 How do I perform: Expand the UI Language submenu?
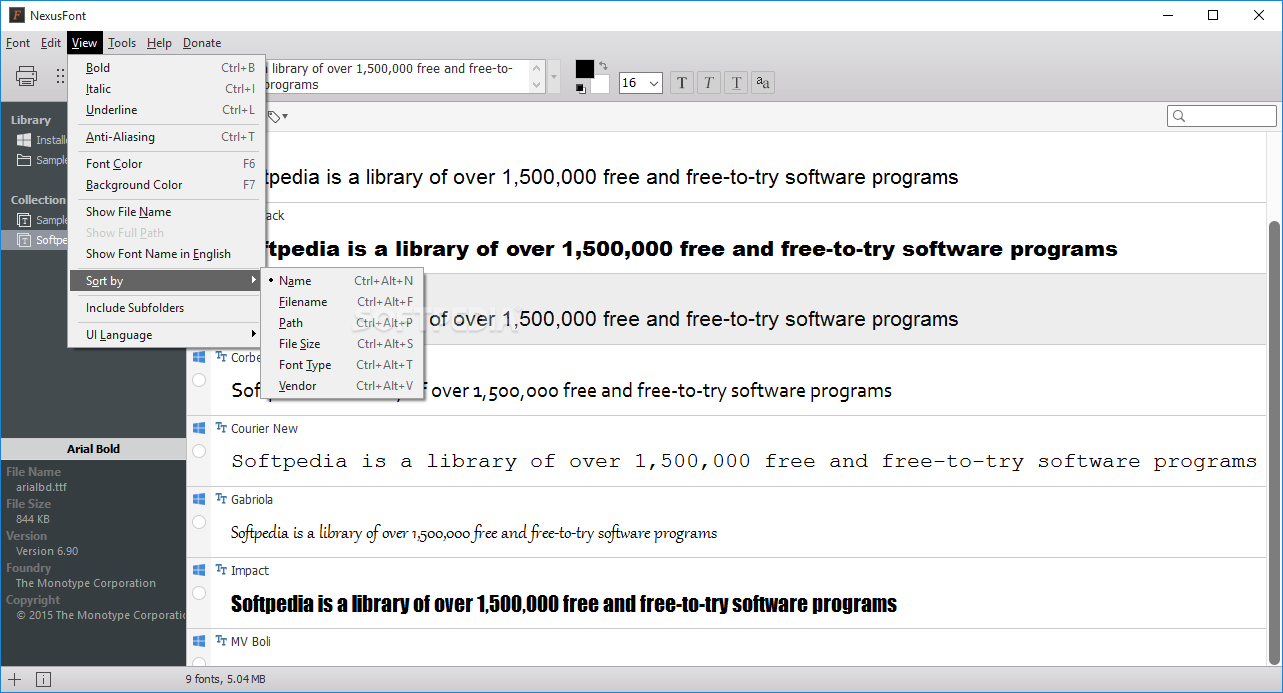(167, 335)
